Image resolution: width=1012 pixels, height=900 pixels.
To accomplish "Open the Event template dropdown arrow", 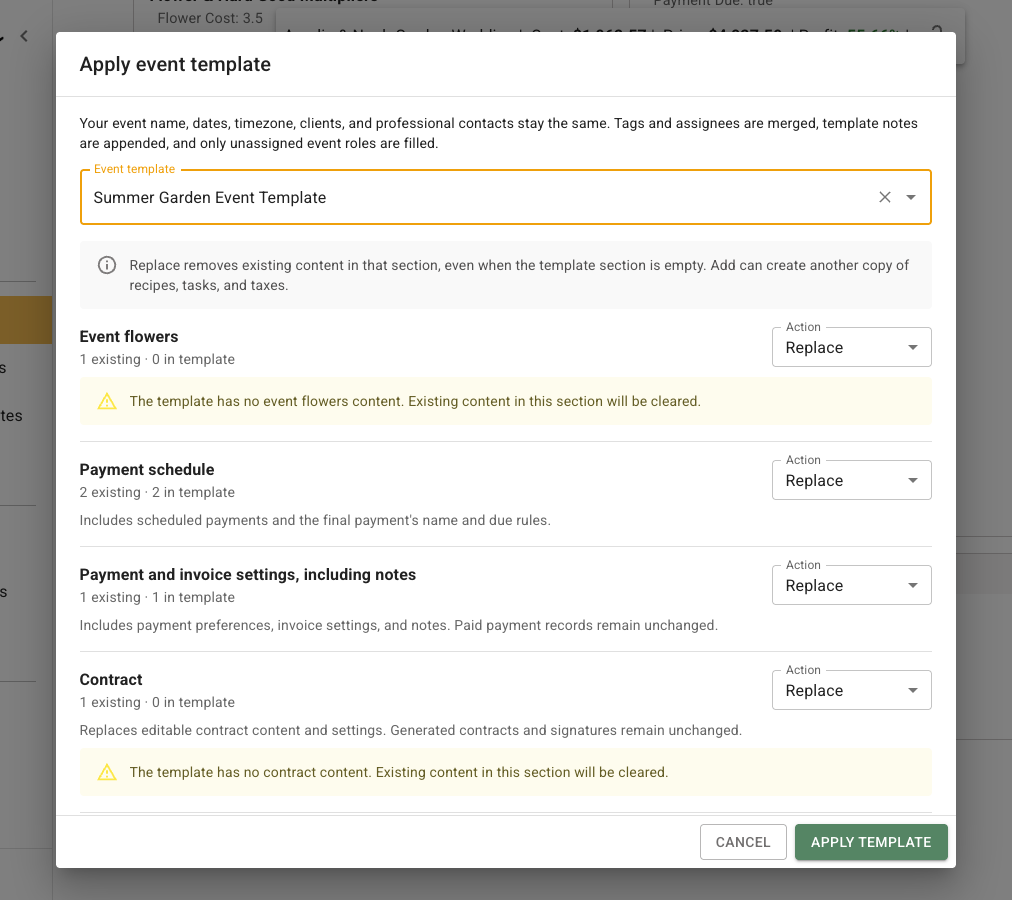I will (x=911, y=198).
